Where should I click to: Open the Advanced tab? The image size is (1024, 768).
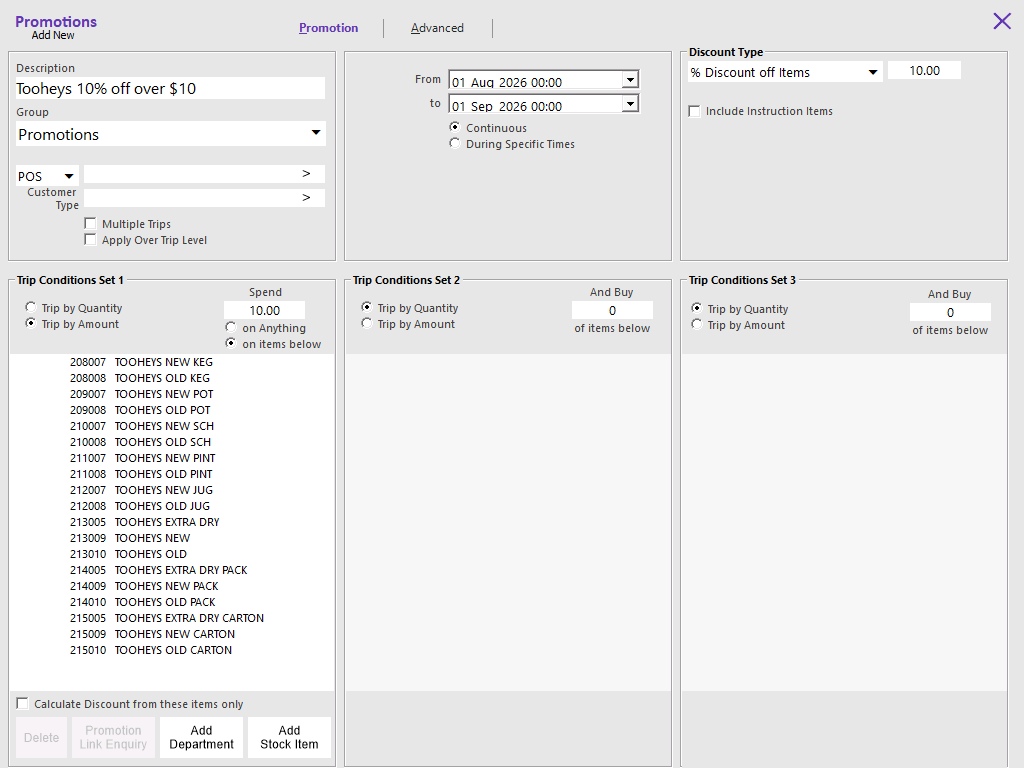(x=437, y=28)
